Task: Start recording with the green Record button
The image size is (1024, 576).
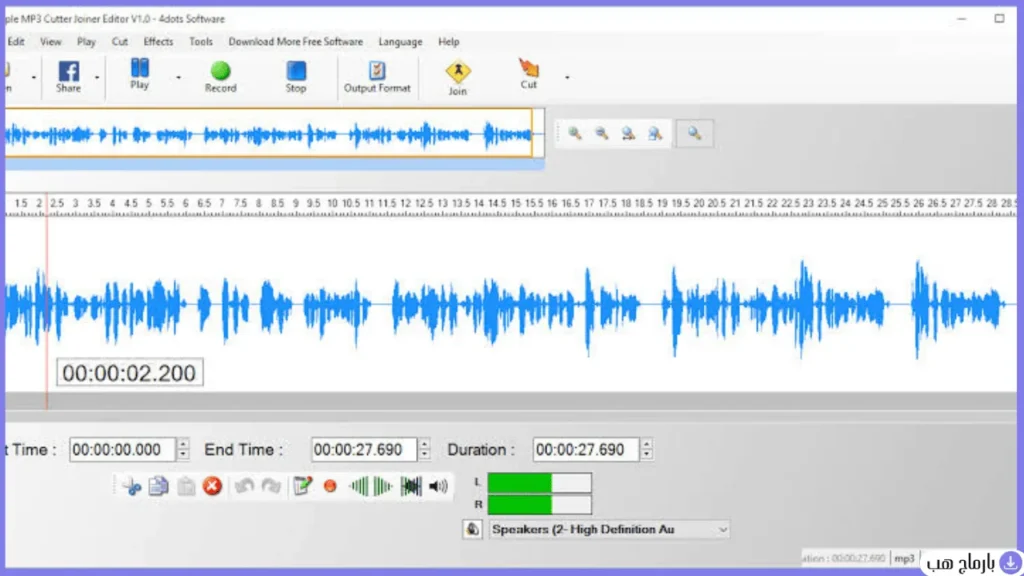Action: click(221, 76)
